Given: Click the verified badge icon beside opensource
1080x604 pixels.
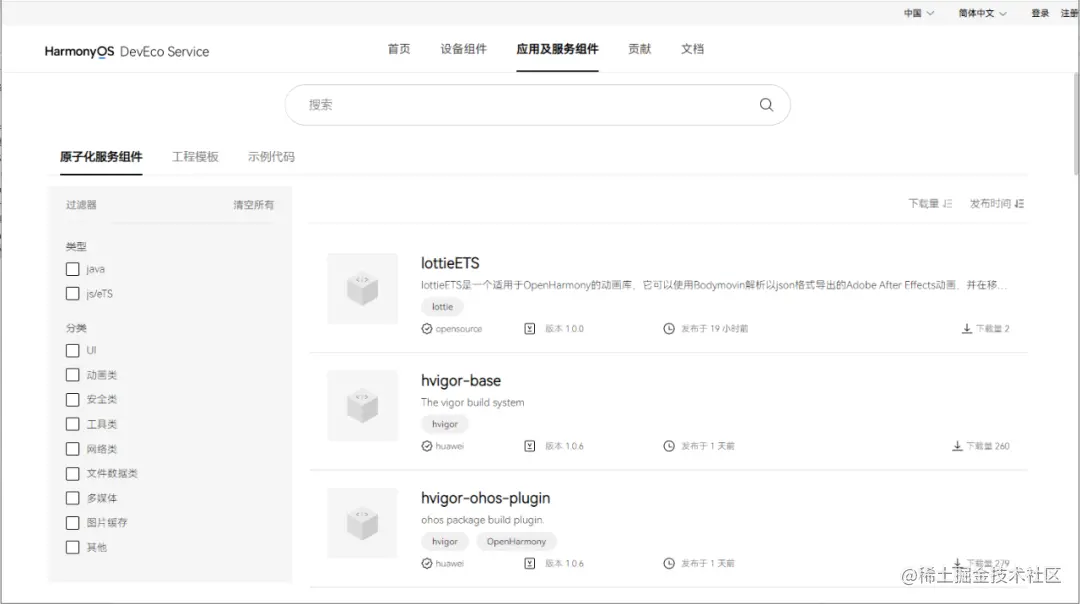Looking at the screenshot, I should pyautogui.click(x=427, y=329).
